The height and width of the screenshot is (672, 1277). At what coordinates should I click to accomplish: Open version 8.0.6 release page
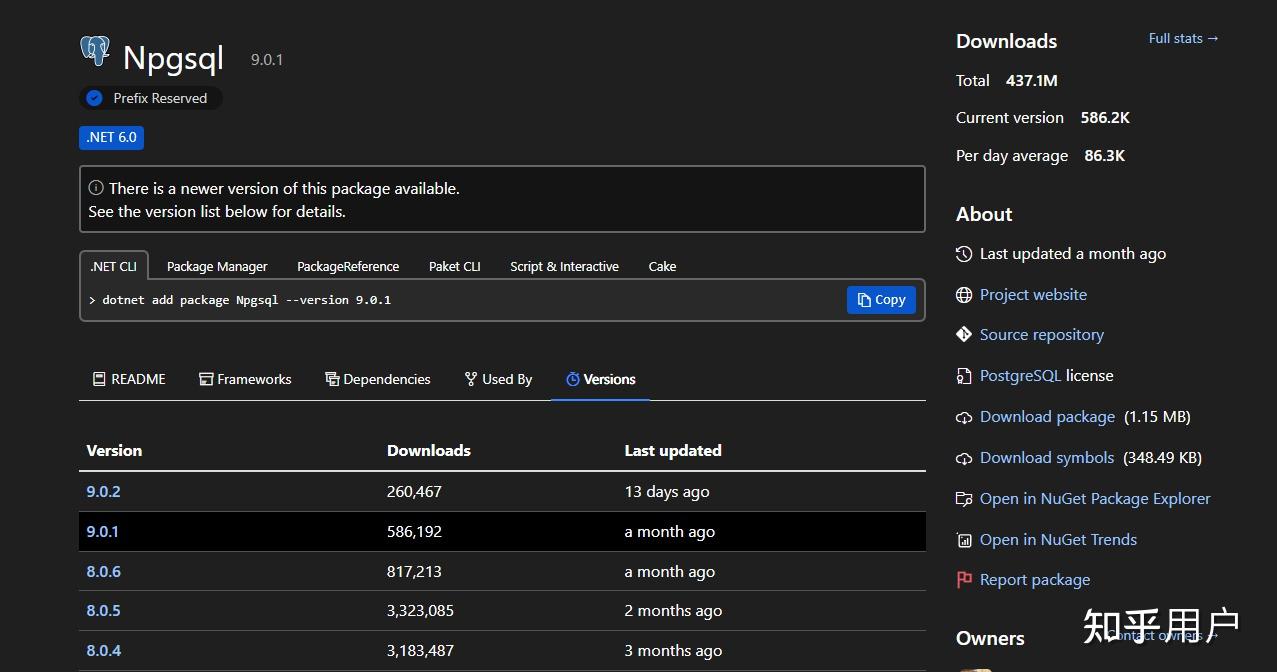[103, 571]
